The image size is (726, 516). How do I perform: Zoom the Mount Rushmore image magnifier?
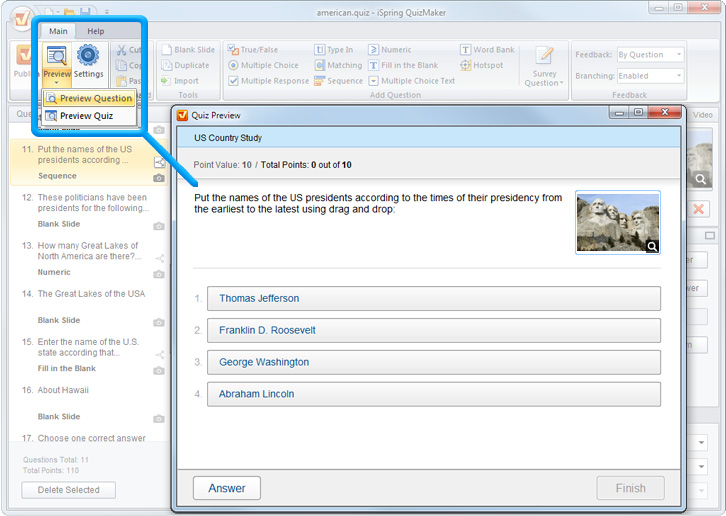point(652,246)
